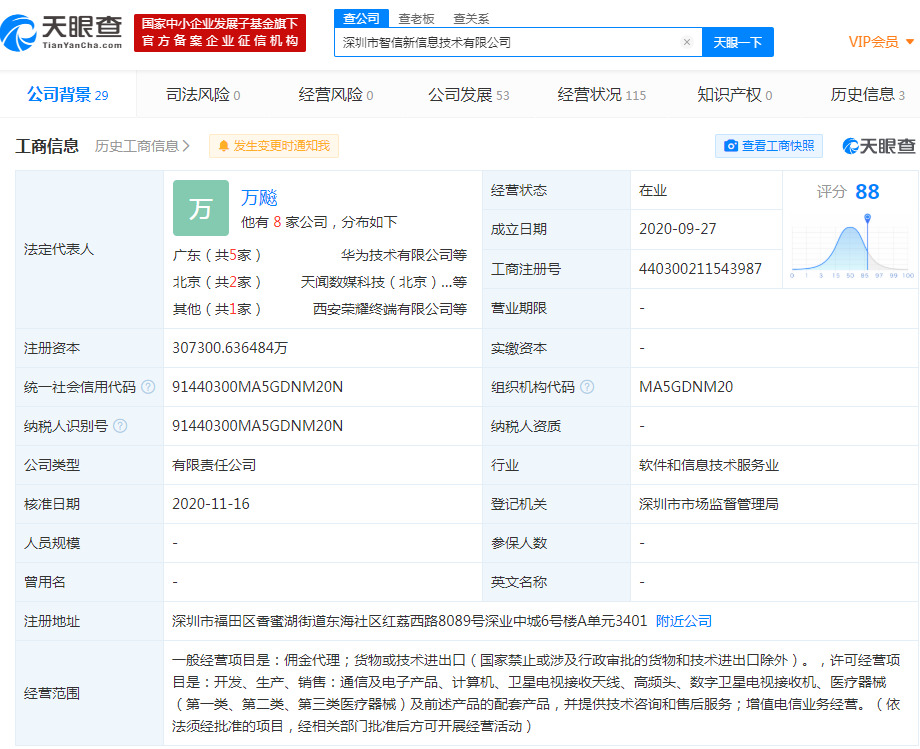920x749 pixels.
Task: Open help icon next to 纳税人识别号
Action: [x=120, y=426]
